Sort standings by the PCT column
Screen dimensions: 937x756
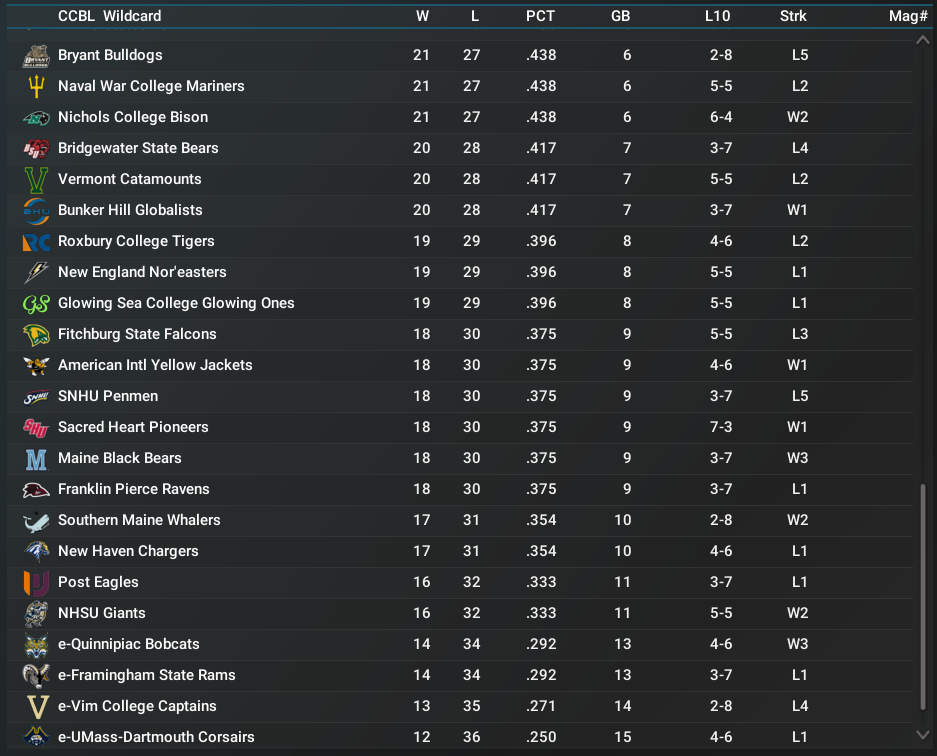[x=540, y=16]
